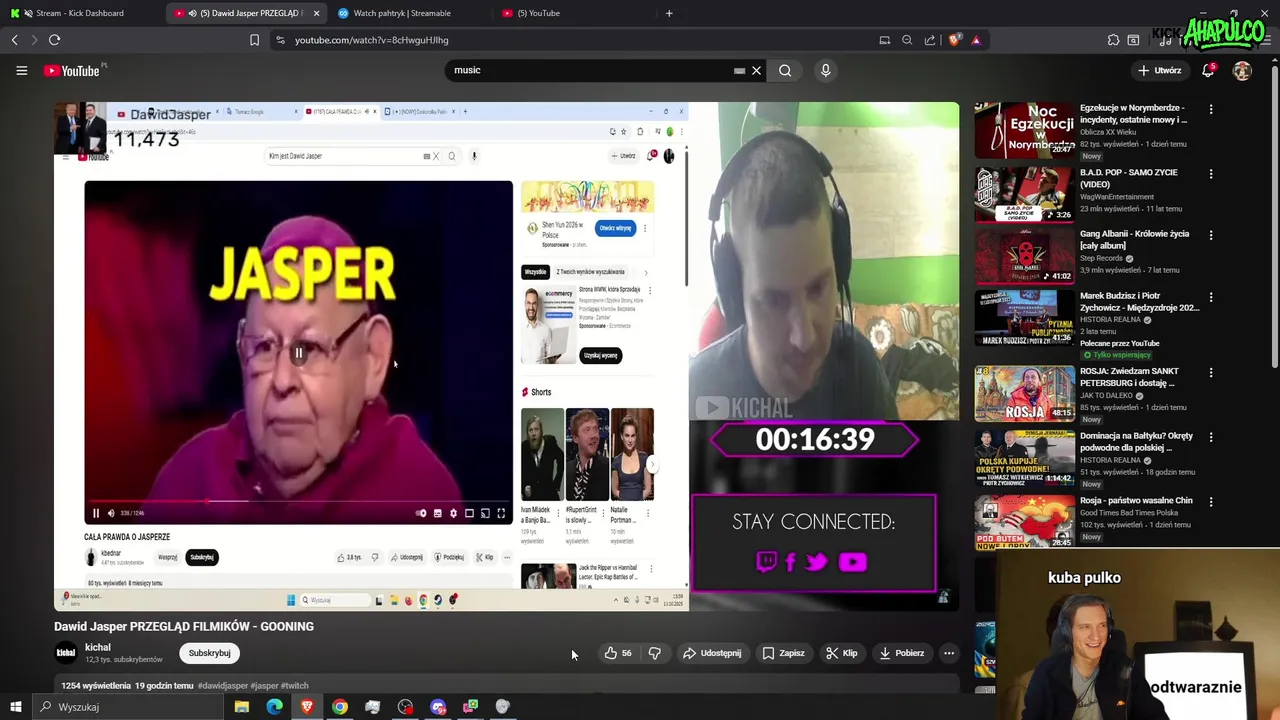Open the kichal channel avatar
The width and height of the screenshot is (1280, 720).
coord(65,653)
